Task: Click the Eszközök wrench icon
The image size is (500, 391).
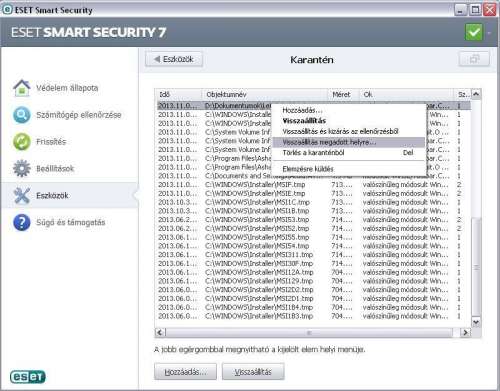Action: coord(22,195)
